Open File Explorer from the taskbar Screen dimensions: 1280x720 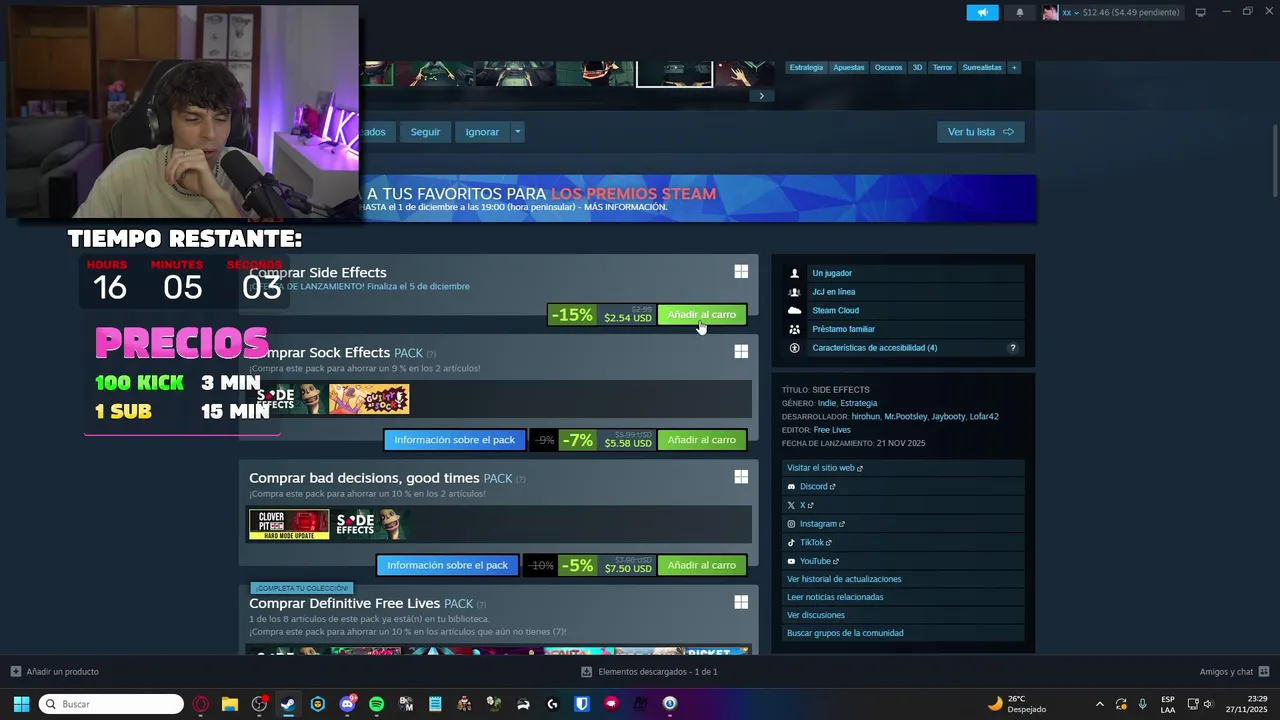tap(230, 704)
